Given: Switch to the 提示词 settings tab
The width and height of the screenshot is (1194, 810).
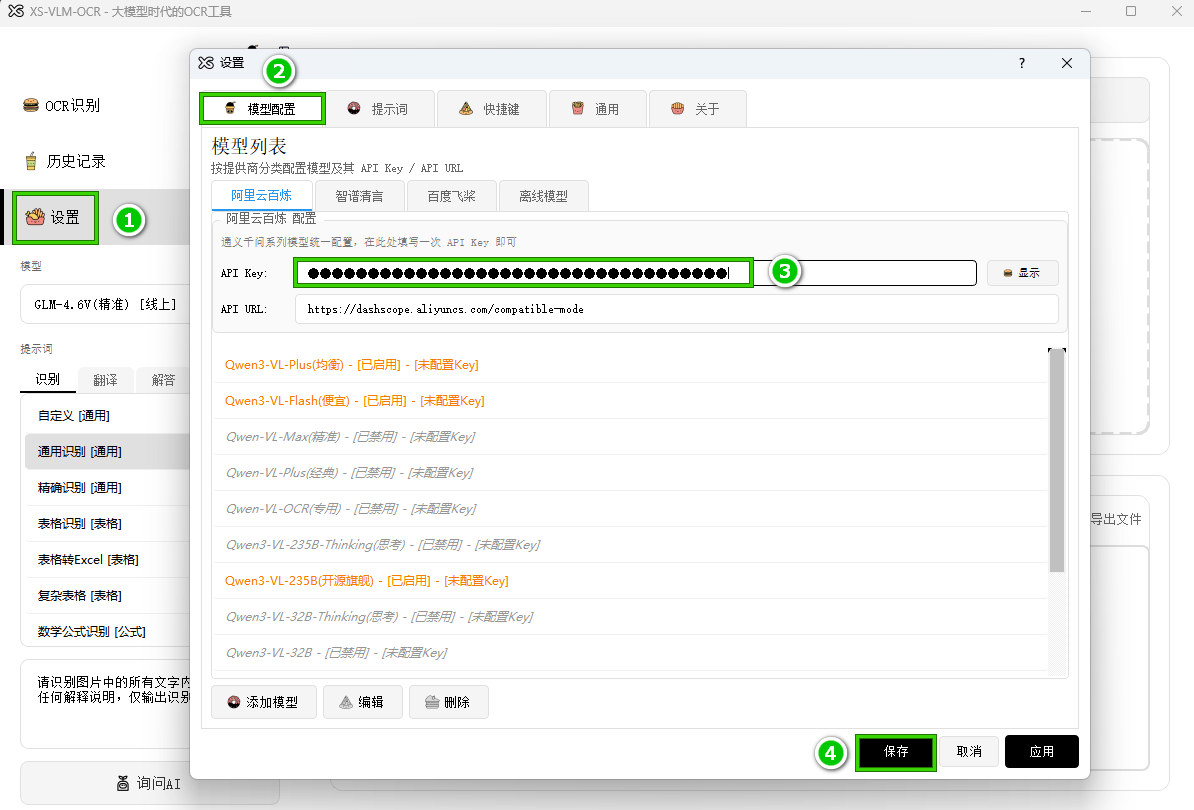Looking at the screenshot, I should pyautogui.click(x=379, y=109).
